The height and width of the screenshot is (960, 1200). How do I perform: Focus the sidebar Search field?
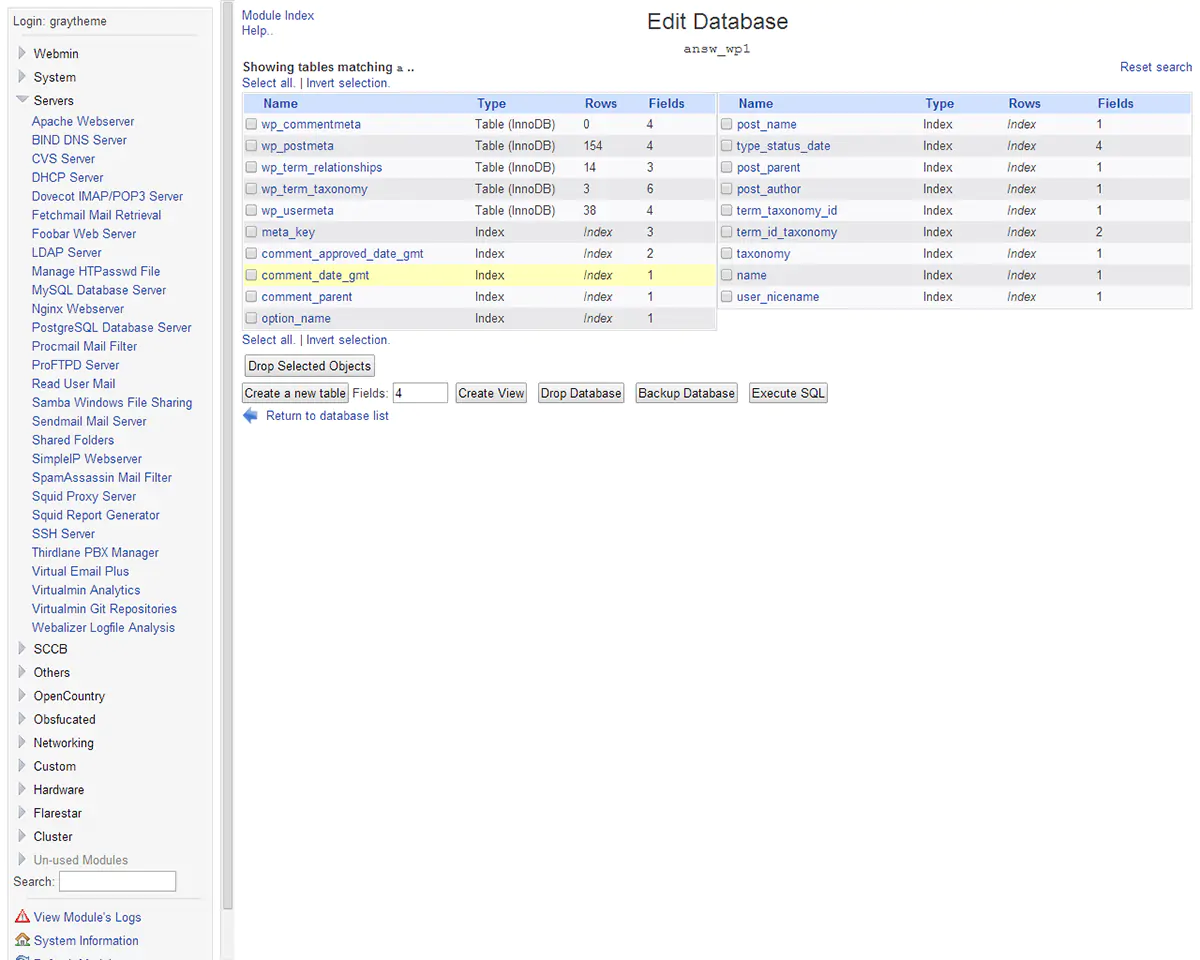(117, 881)
